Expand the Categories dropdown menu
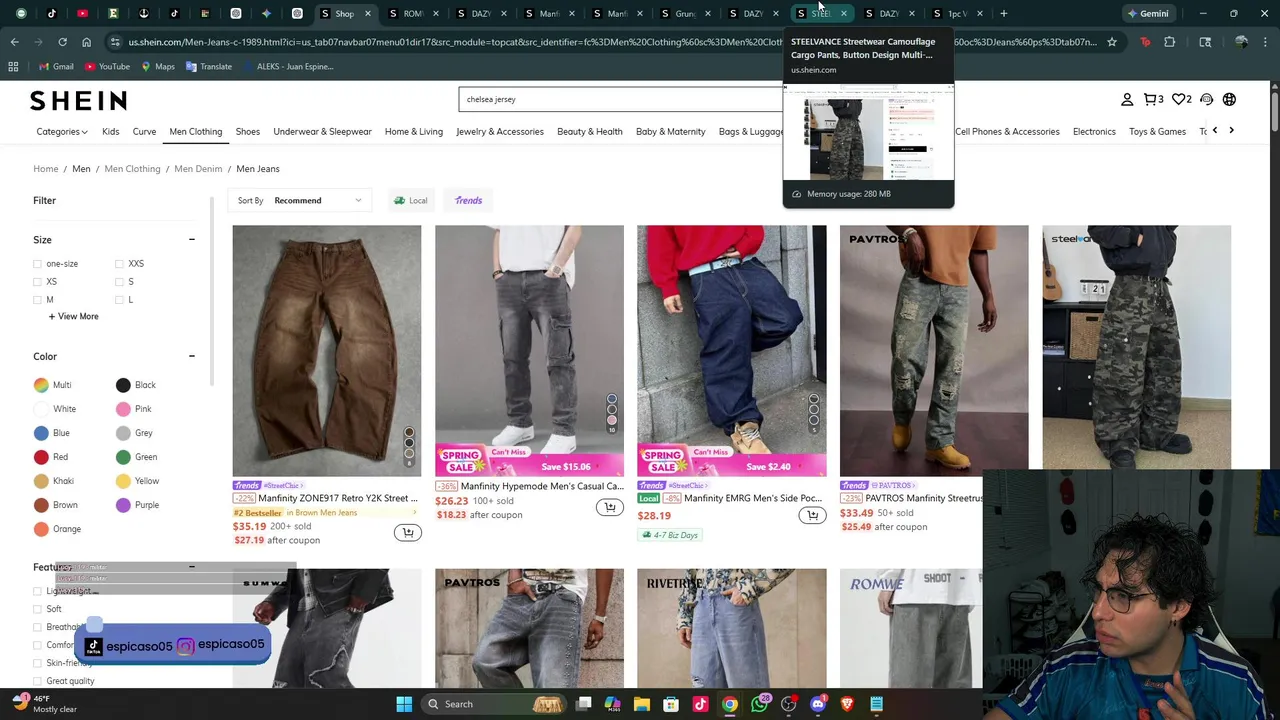The width and height of the screenshot is (1280, 720). click(62, 131)
